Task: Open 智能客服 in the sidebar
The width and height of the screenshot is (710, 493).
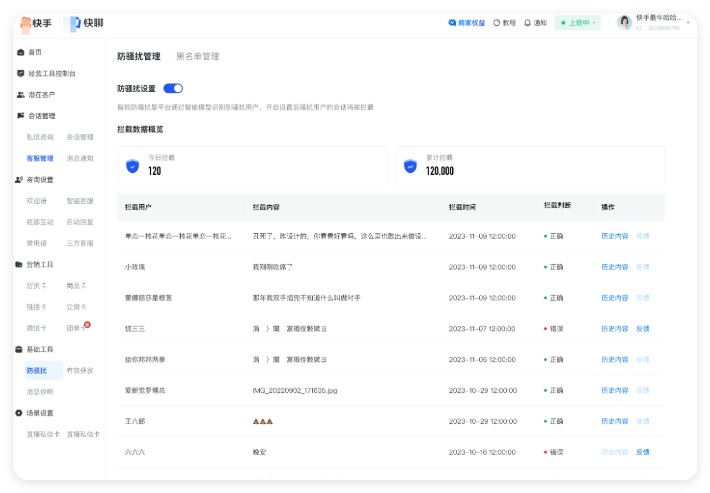Action: coord(80,201)
